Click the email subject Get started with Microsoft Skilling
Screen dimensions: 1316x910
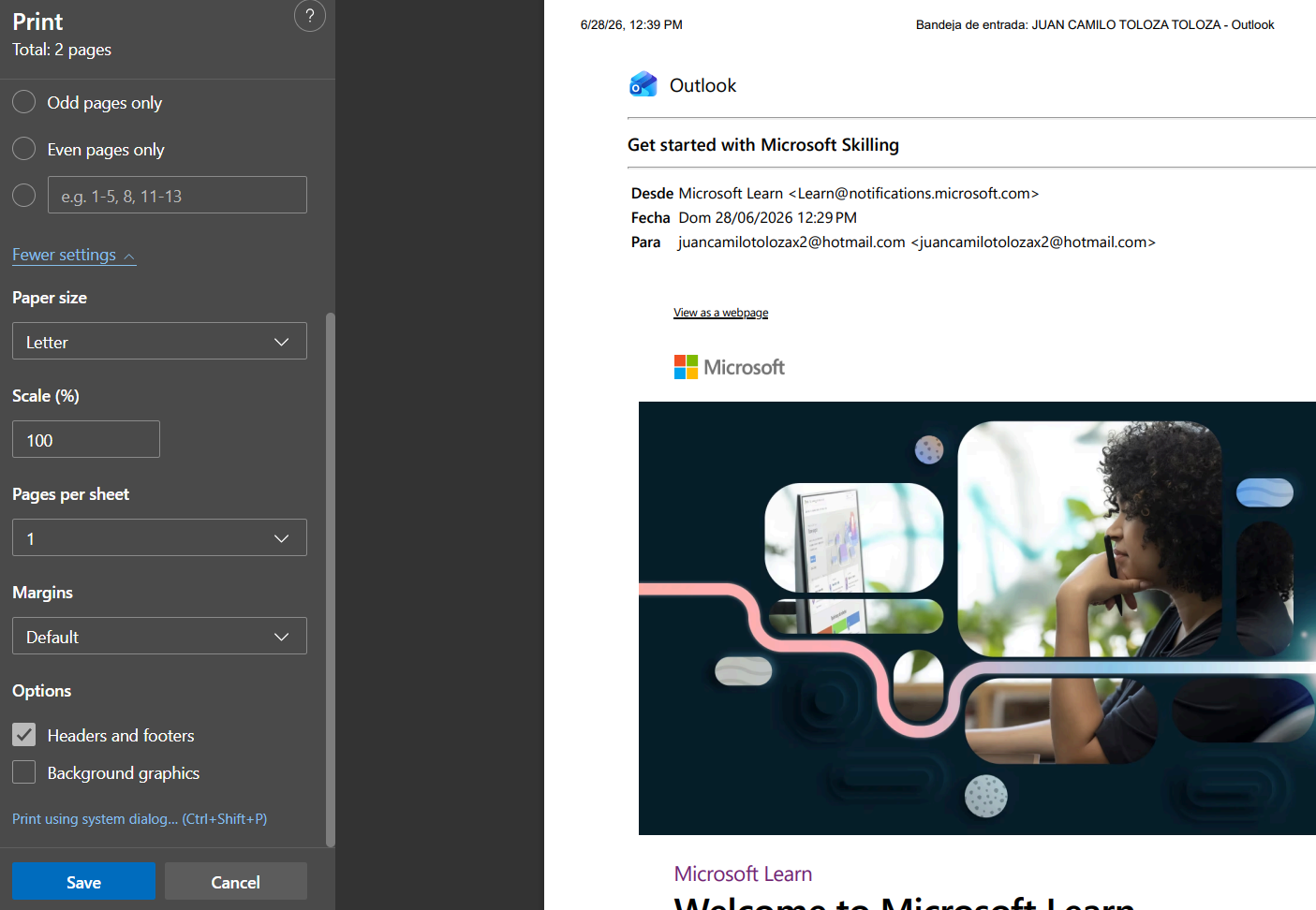[763, 145]
